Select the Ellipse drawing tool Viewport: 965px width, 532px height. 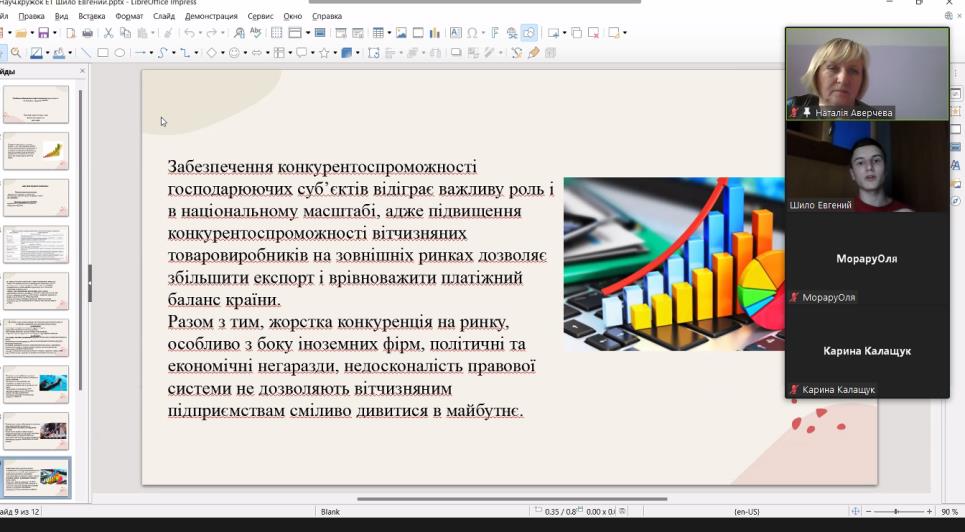[120, 53]
